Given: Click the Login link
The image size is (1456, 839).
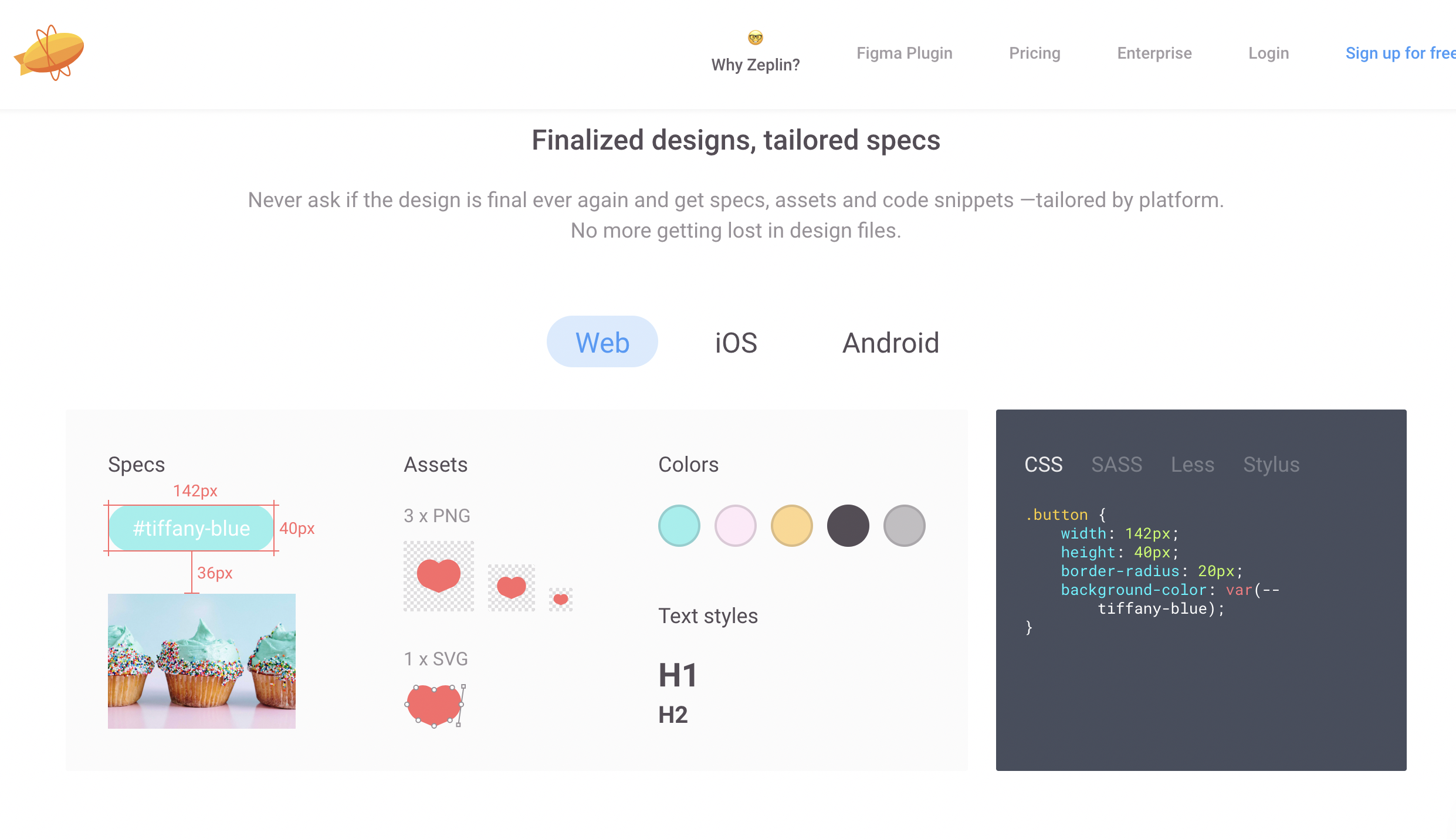Looking at the screenshot, I should tap(1268, 53).
